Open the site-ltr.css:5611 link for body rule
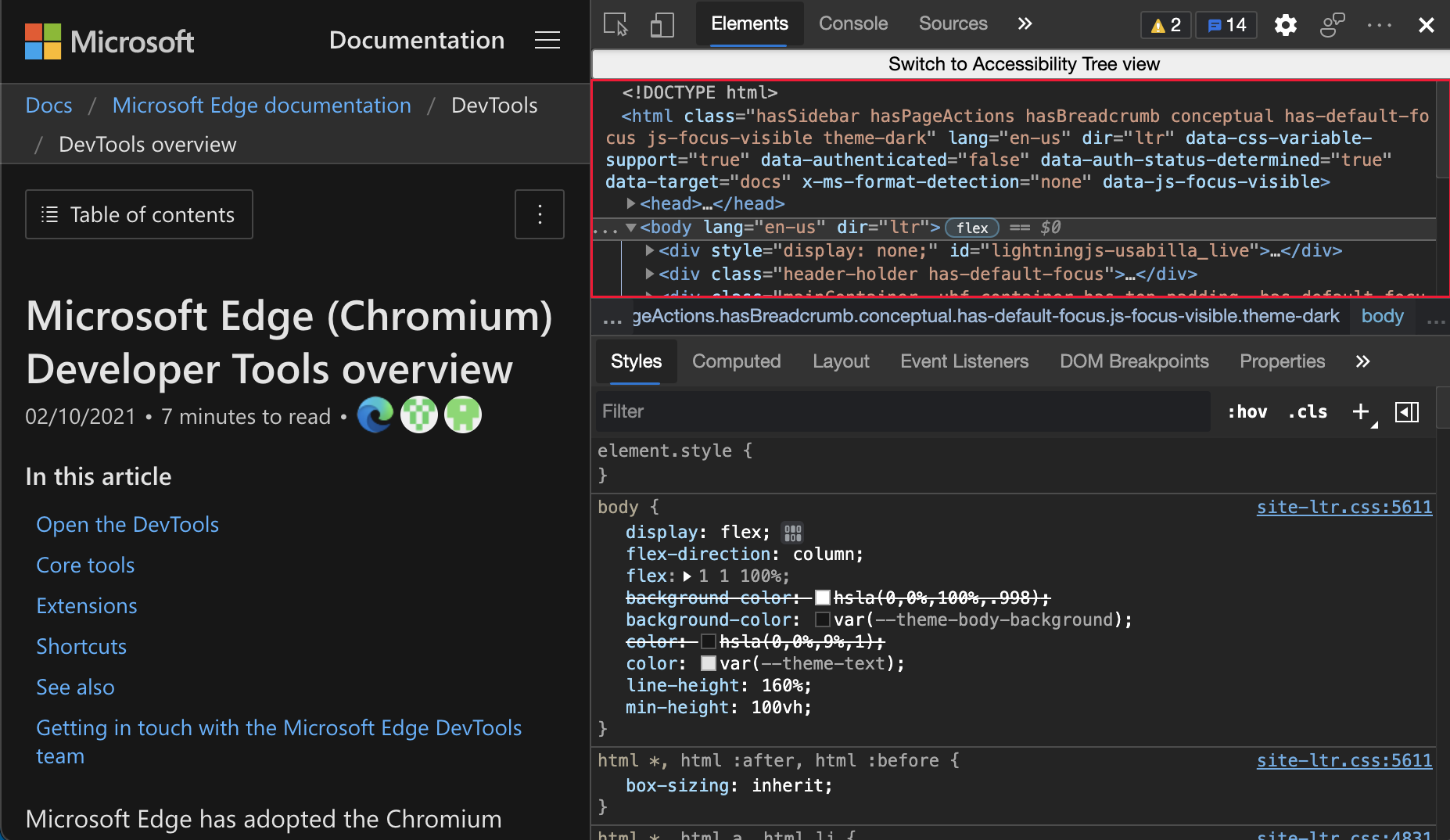 click(1344, 507)
